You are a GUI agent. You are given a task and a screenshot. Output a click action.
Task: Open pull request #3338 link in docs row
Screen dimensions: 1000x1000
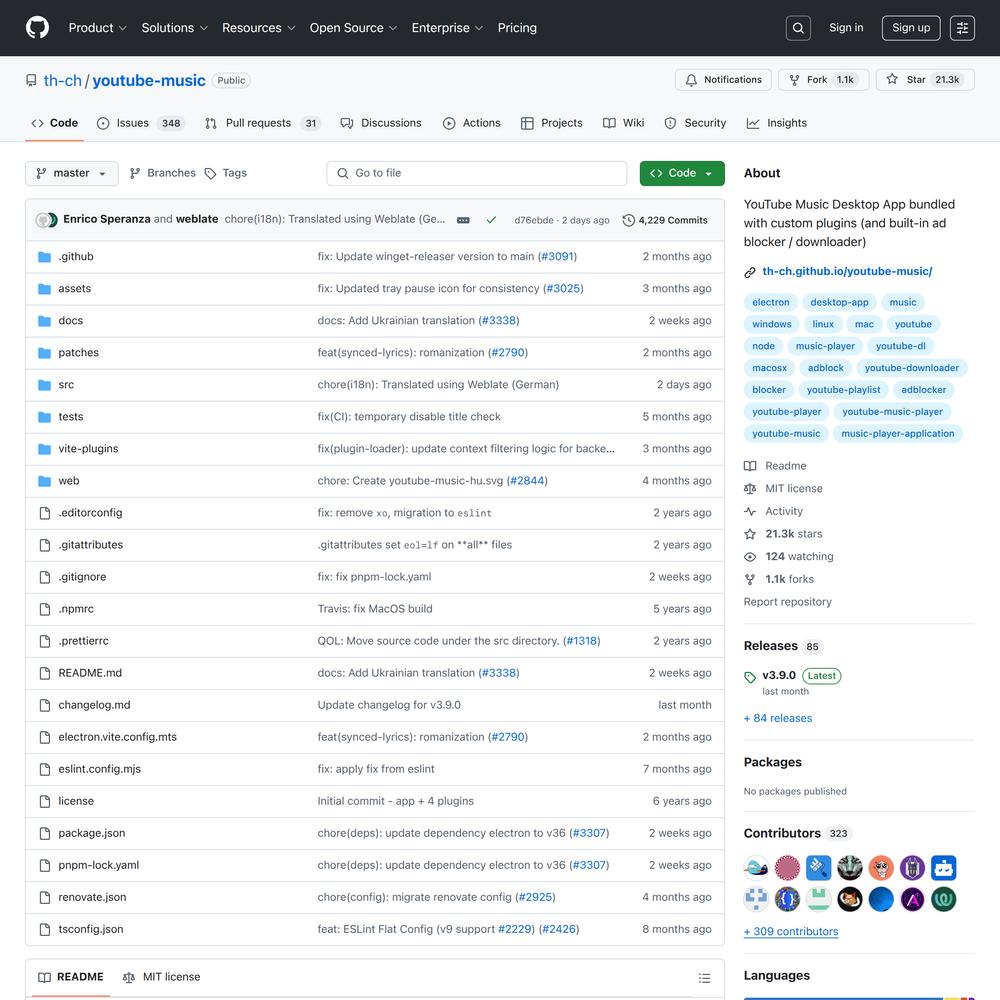tap(500, 320)
